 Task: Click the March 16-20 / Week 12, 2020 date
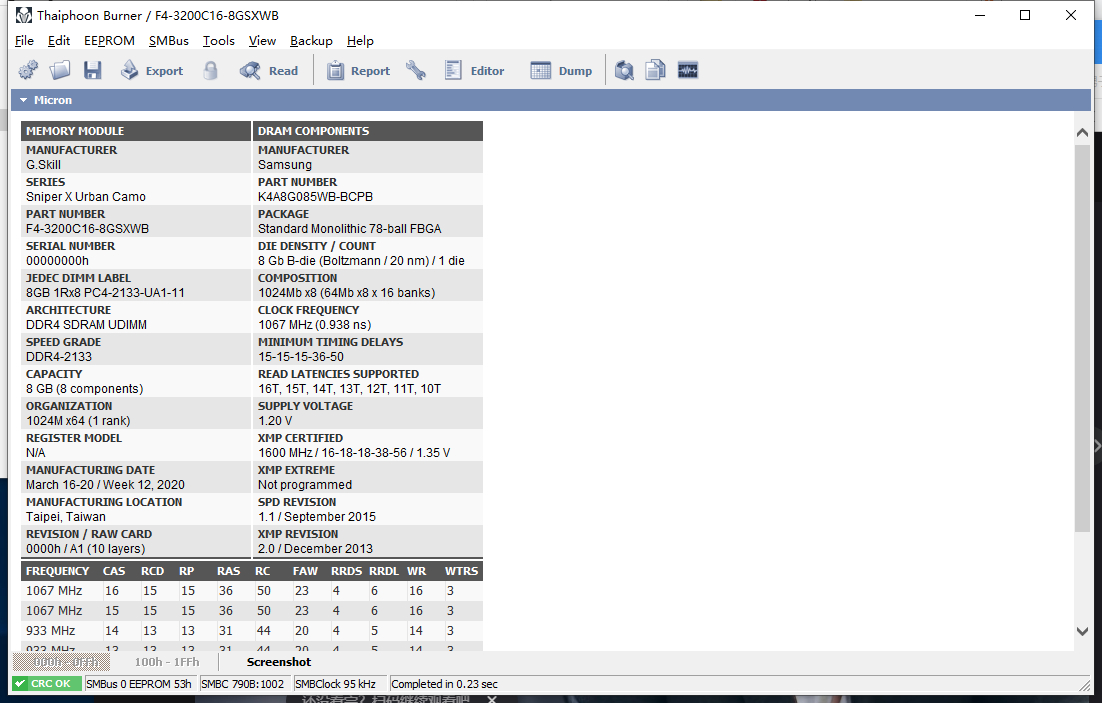coord(105,484)
